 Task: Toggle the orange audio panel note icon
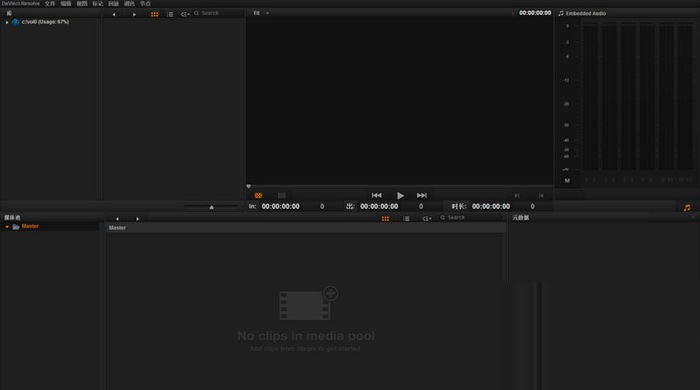point(687,208)
